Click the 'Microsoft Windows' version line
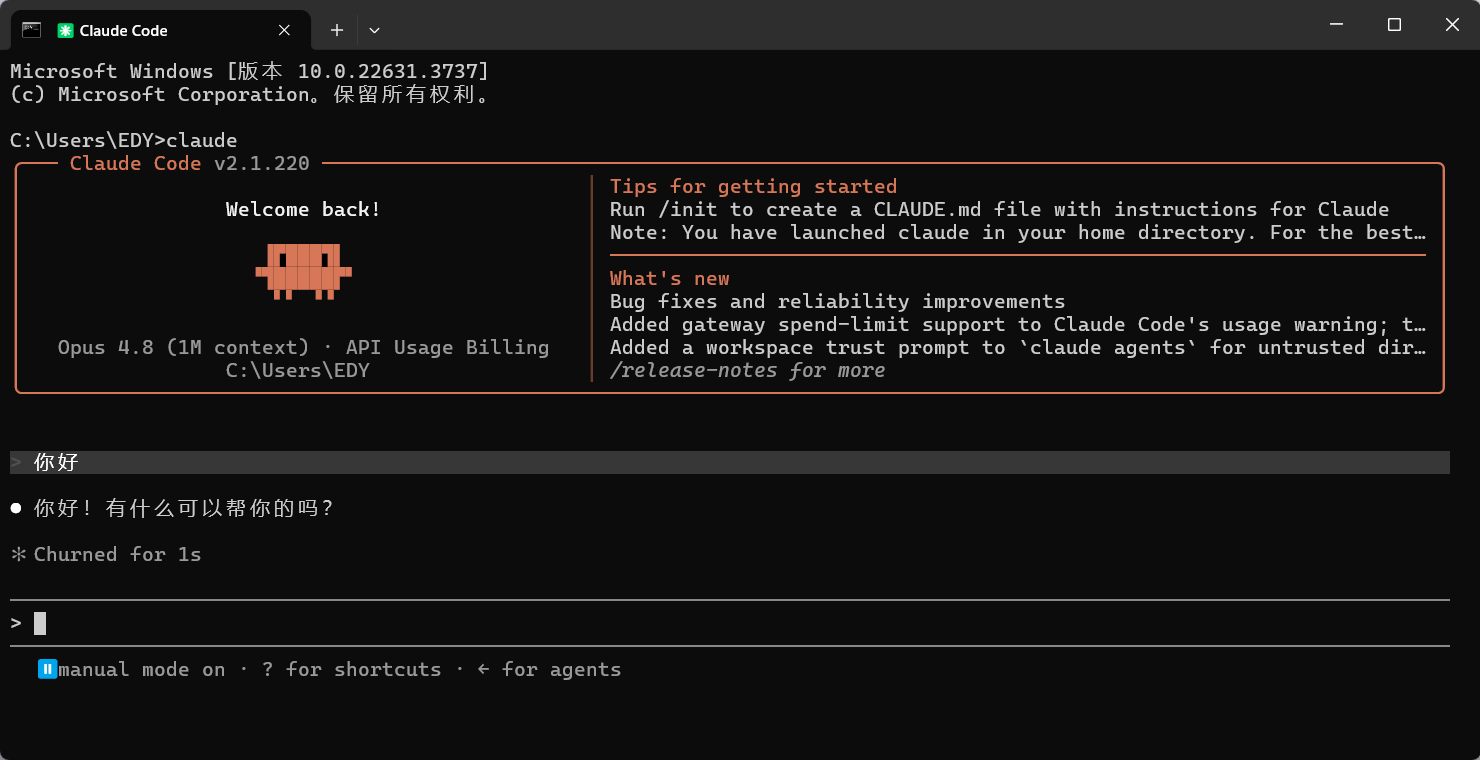Screen dimensions: 1480x760 (250, 71)
